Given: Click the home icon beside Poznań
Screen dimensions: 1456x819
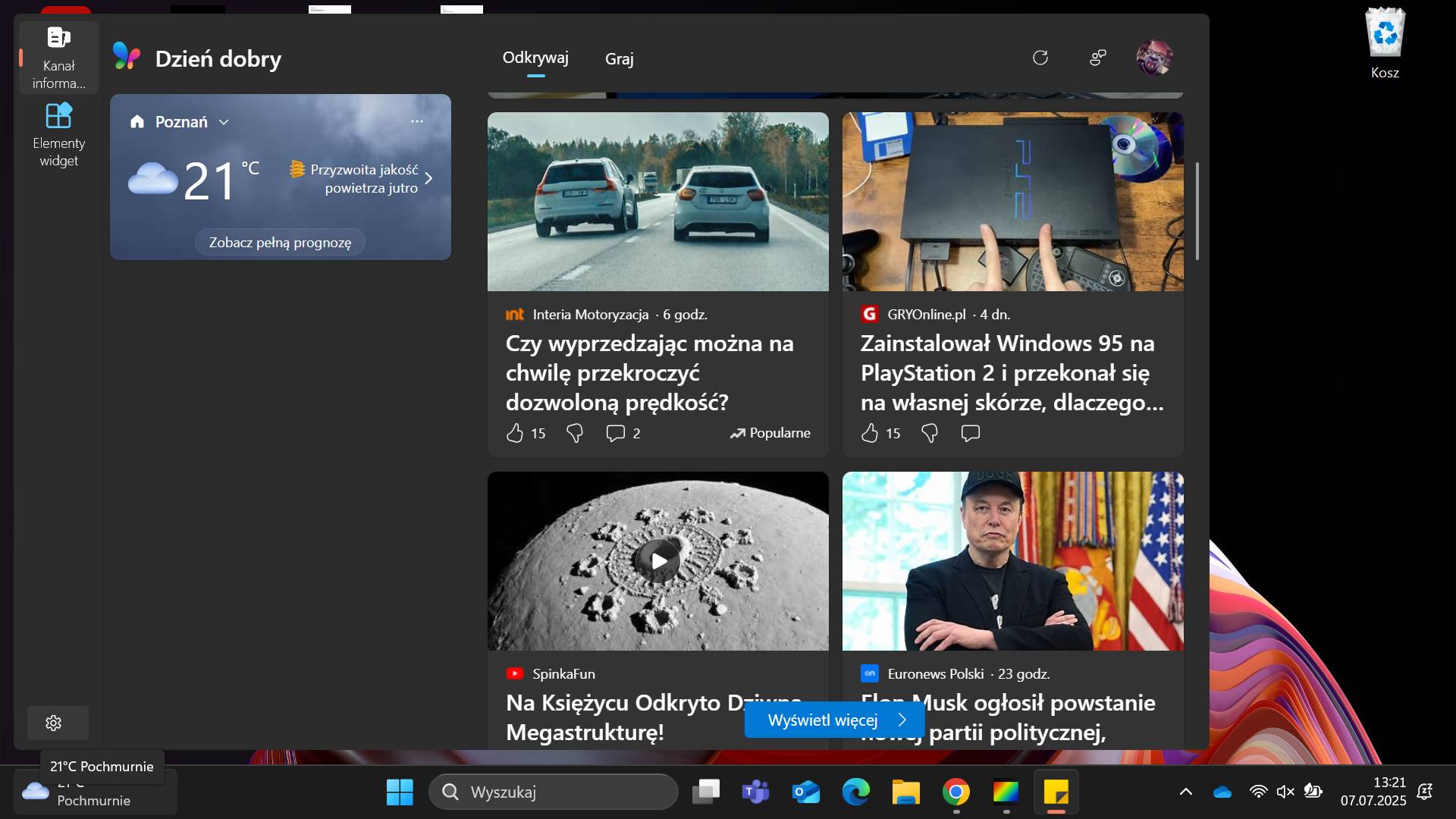Looking at the screenshot, I should click(x=137, y=121).
